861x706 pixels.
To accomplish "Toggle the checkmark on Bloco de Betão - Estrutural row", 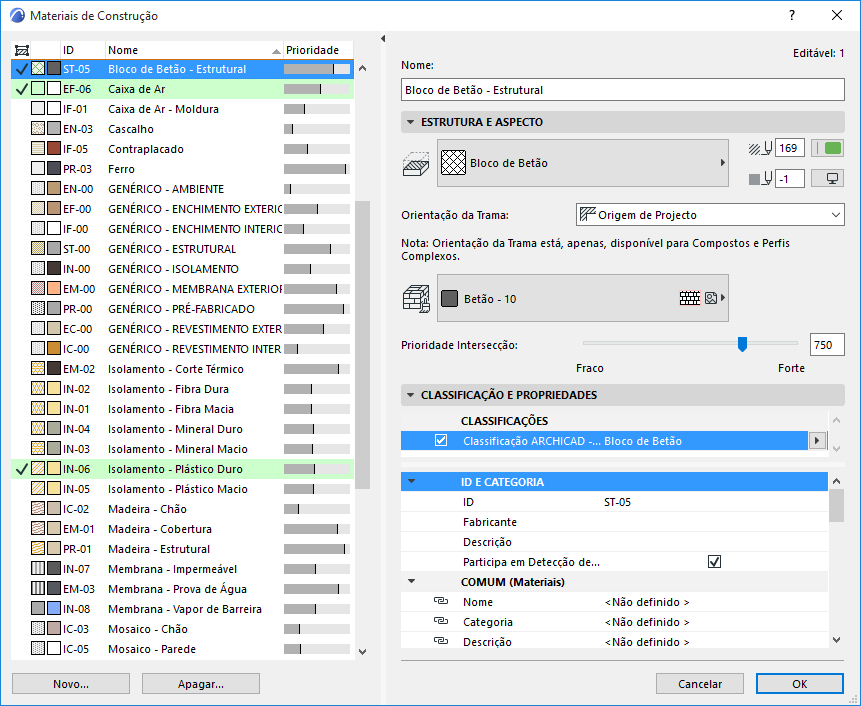I will point(21,69).
